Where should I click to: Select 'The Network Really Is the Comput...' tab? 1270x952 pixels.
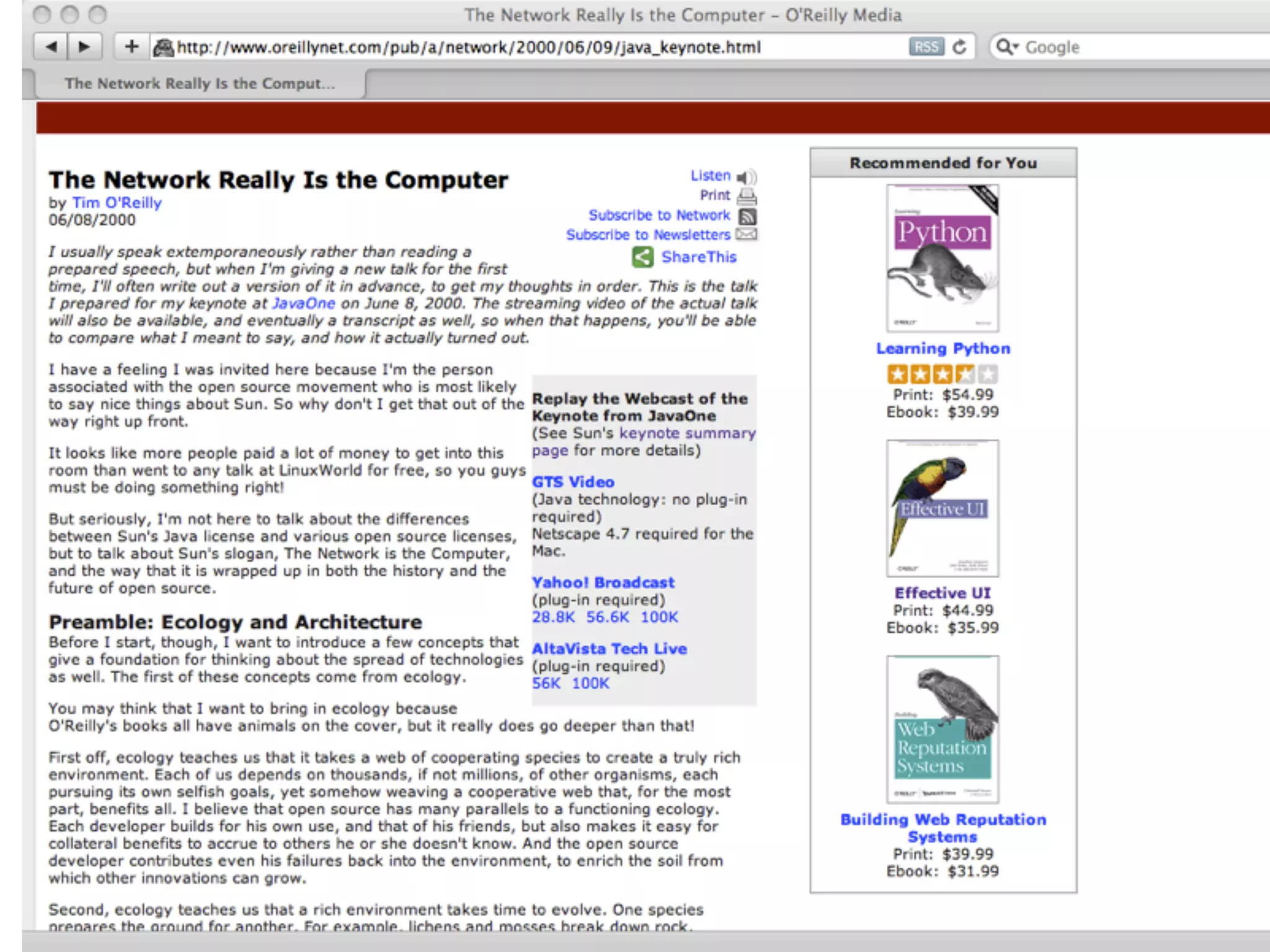click(x=200, y=84)
